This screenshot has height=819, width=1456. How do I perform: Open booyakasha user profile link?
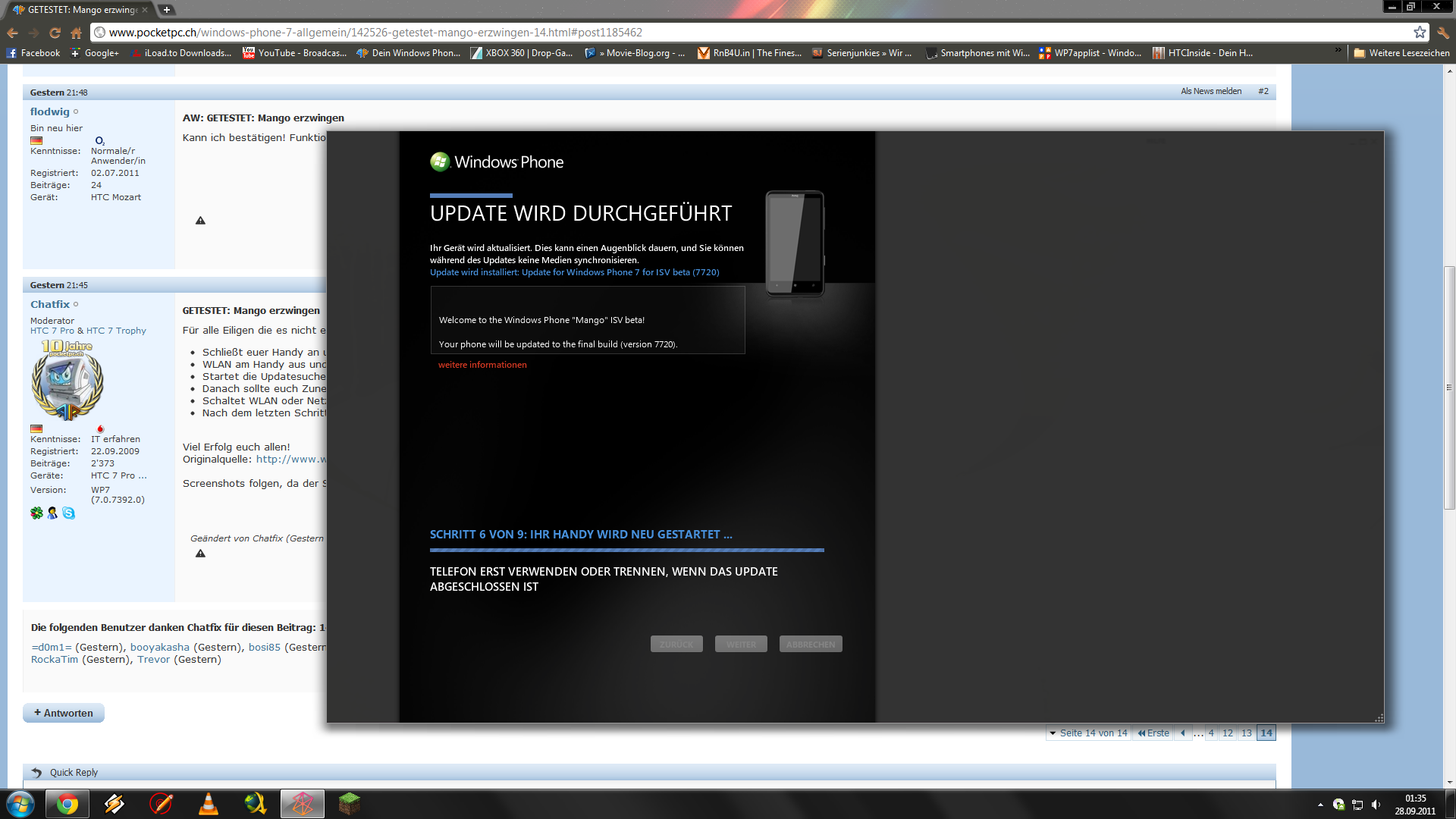pyautogui.click(x=160, y=647)
